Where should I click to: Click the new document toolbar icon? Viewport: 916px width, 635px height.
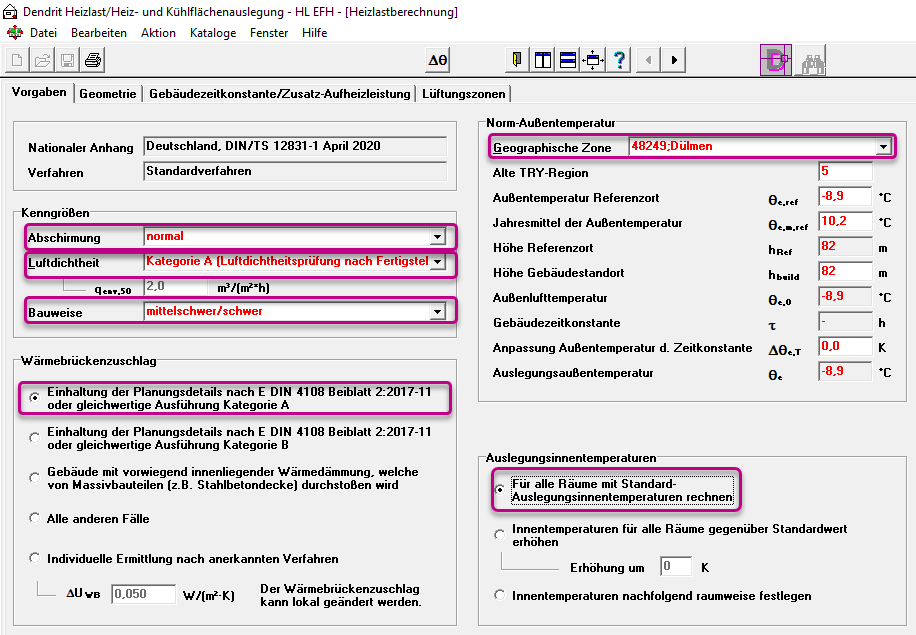tap(18, 60)
